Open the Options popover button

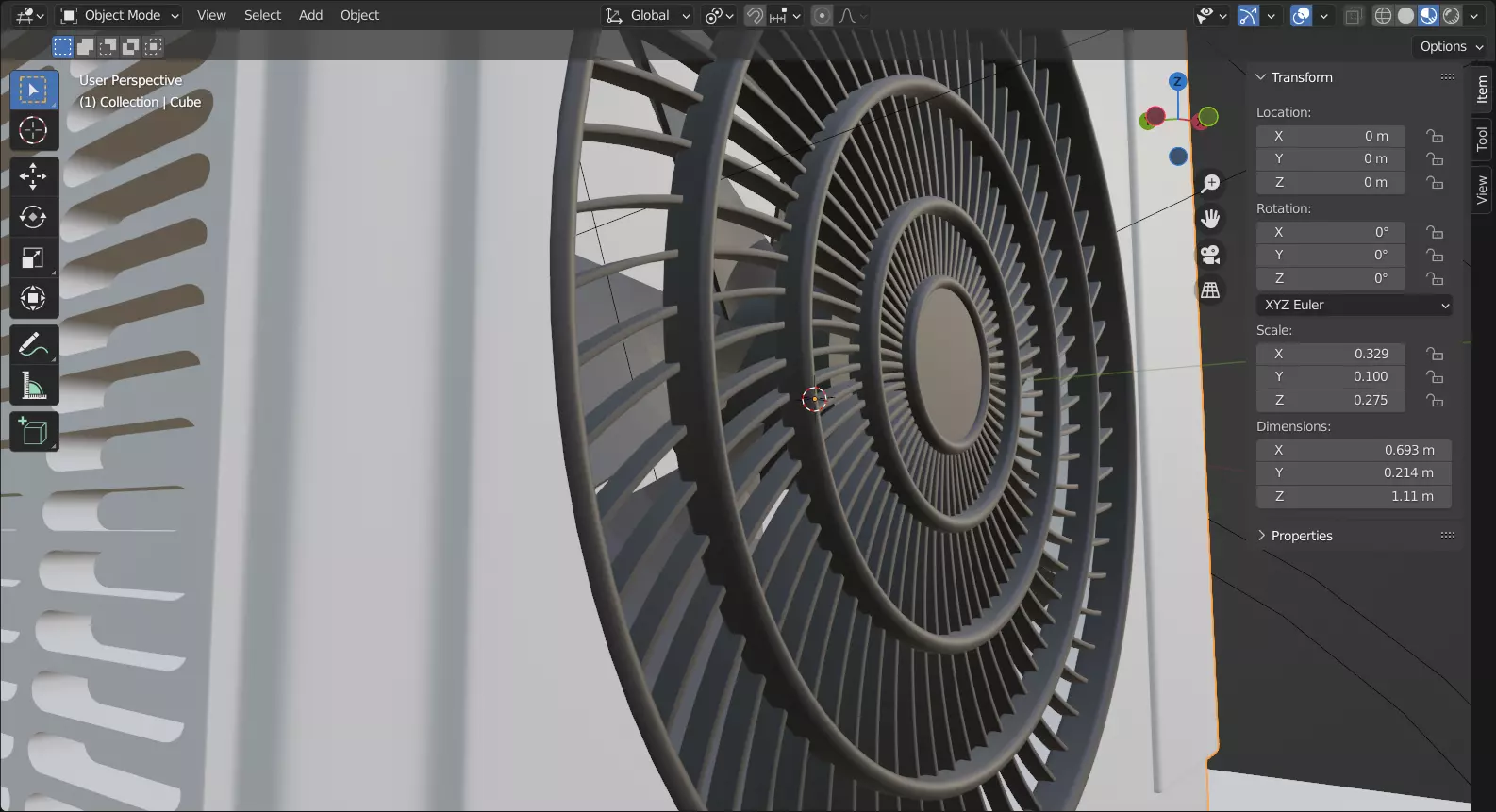pos(1451,46)
